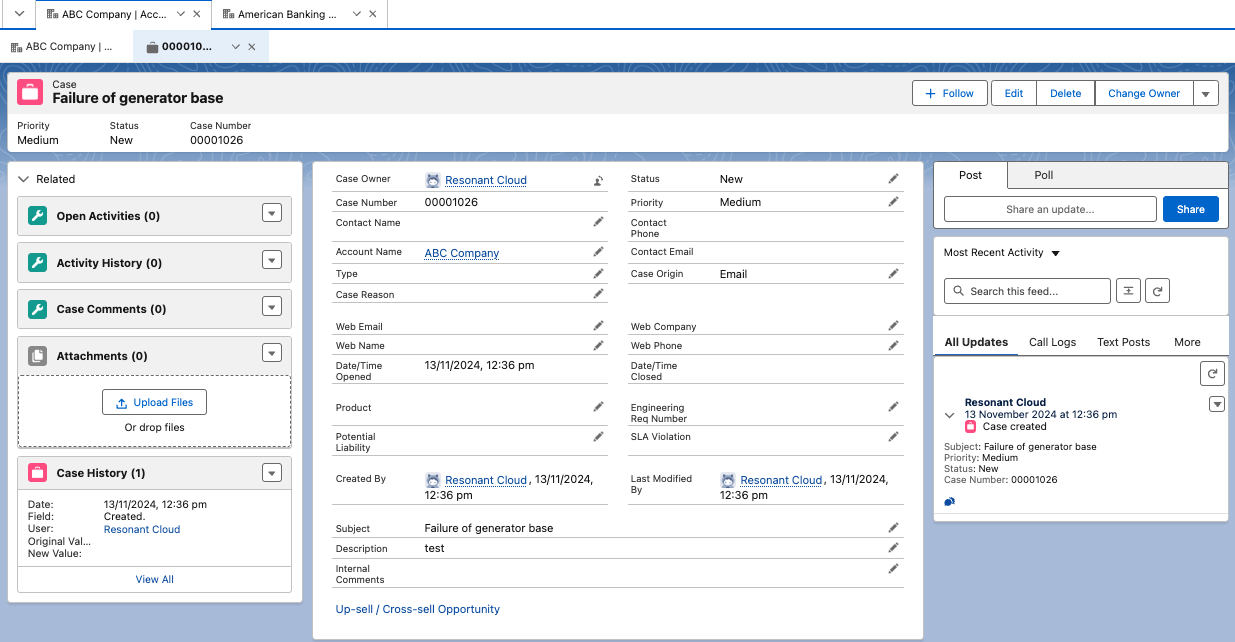Click the Attachments files icon
This screenshot has height=642, width=1235.
click(37, 356)
